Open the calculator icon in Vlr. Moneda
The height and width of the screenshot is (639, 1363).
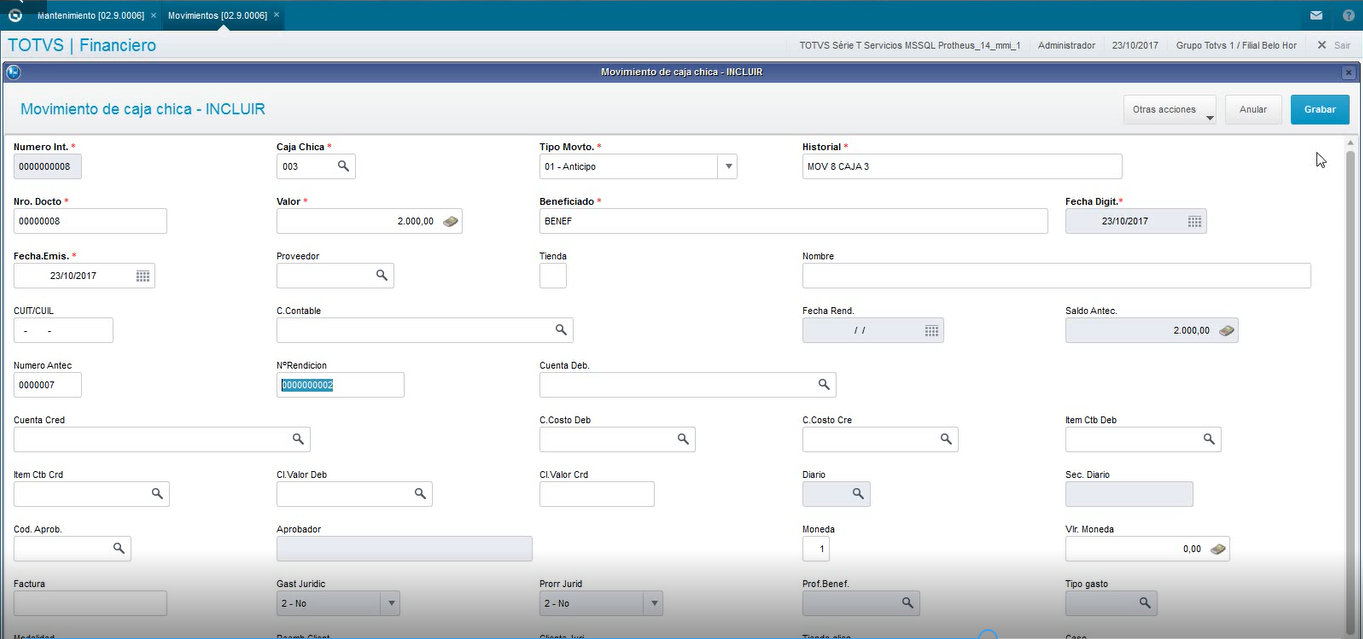1217,549
